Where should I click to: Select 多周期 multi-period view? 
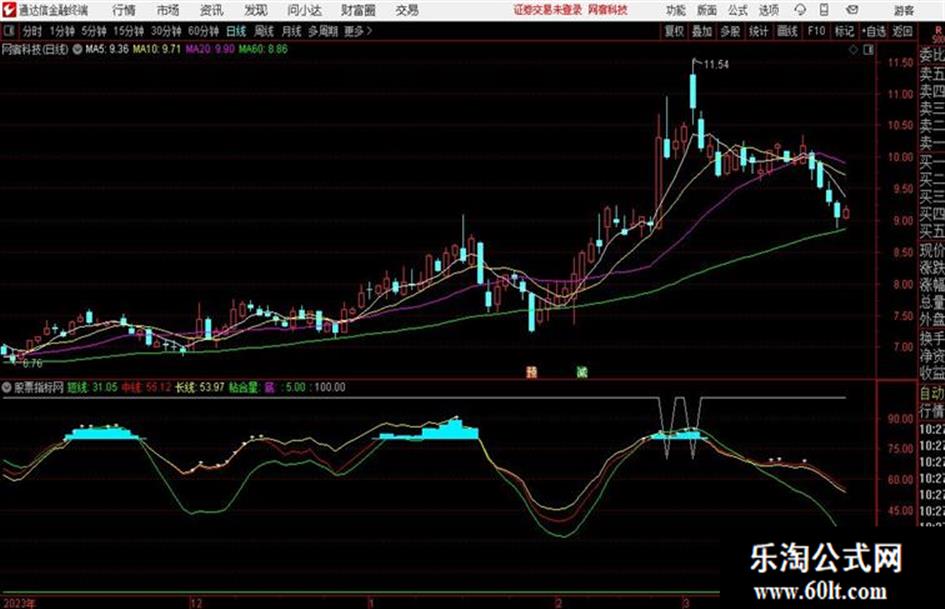pyautogui.click(x=323, y=31)
